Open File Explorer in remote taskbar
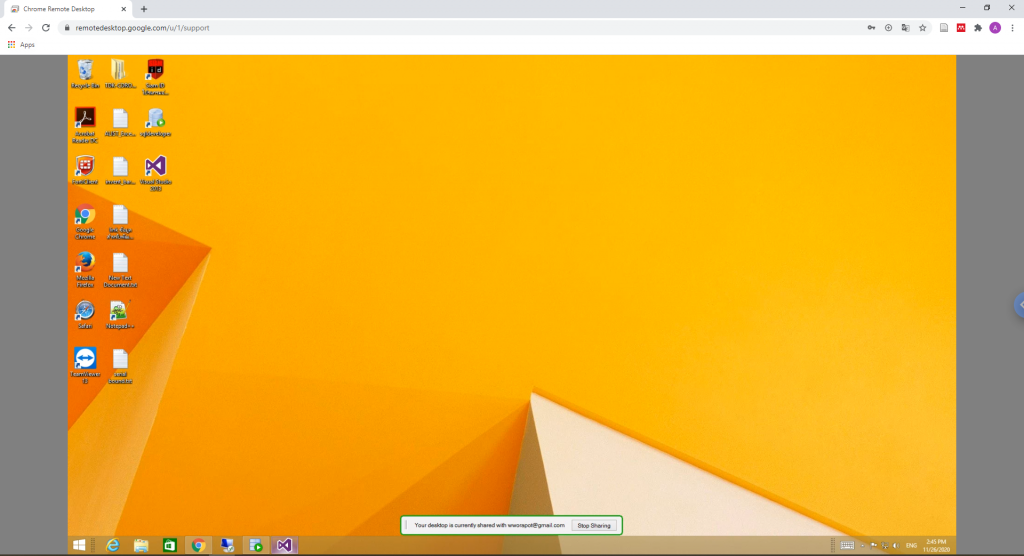1024x556 pixels. pos(141,545)
